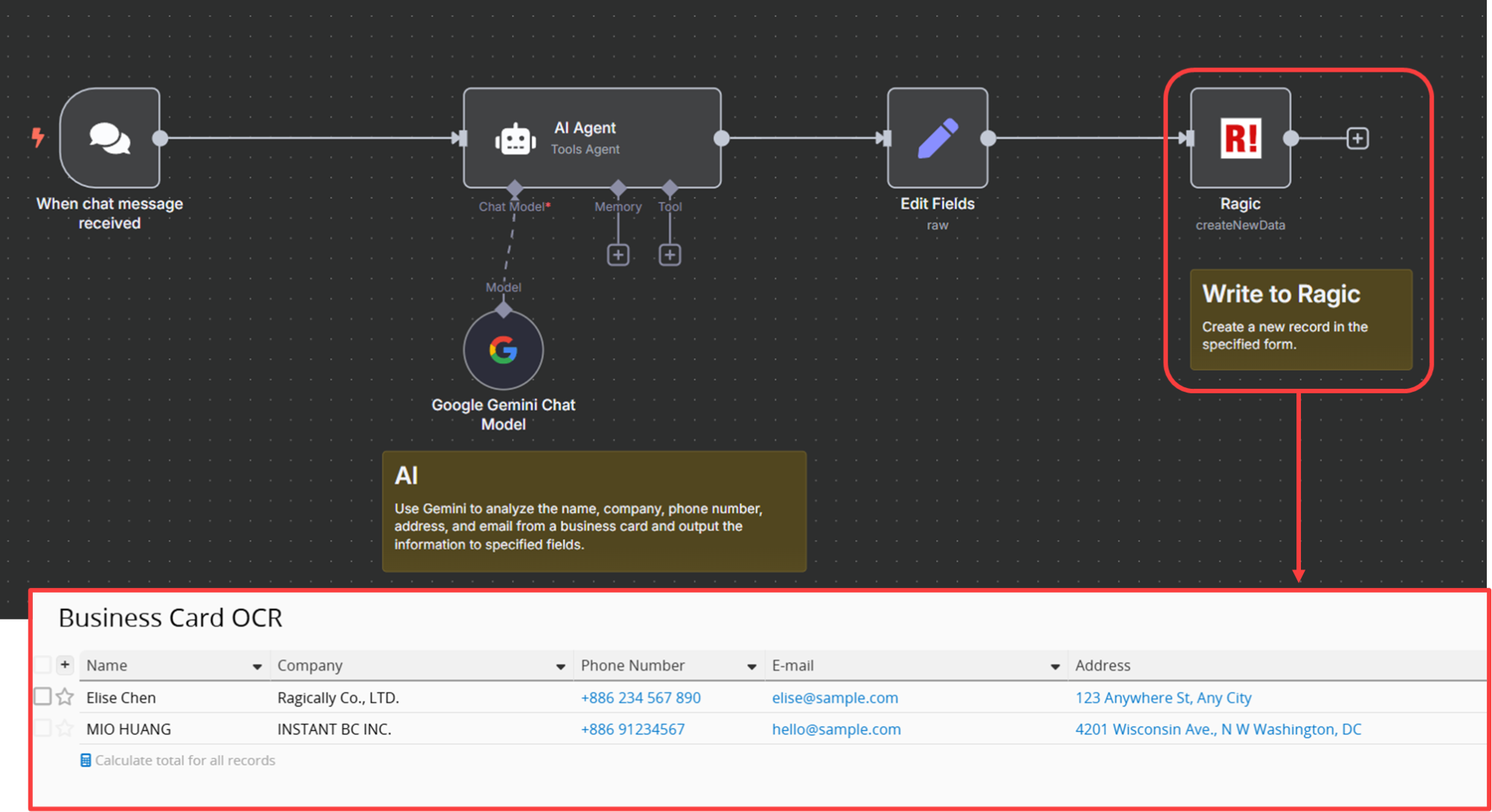Select the 'Write to Ragic' sticky note
Viewport: 1492px width, 812px height.
(x=1301, y=319)
